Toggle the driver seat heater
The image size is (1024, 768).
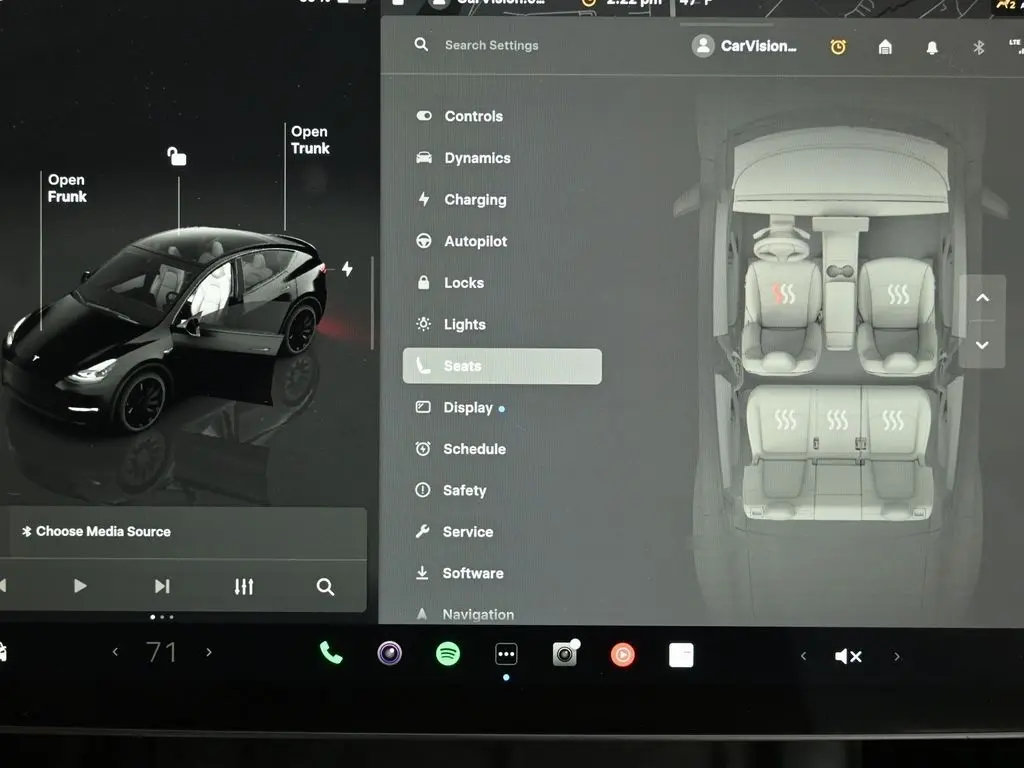(x=786, y=294)
